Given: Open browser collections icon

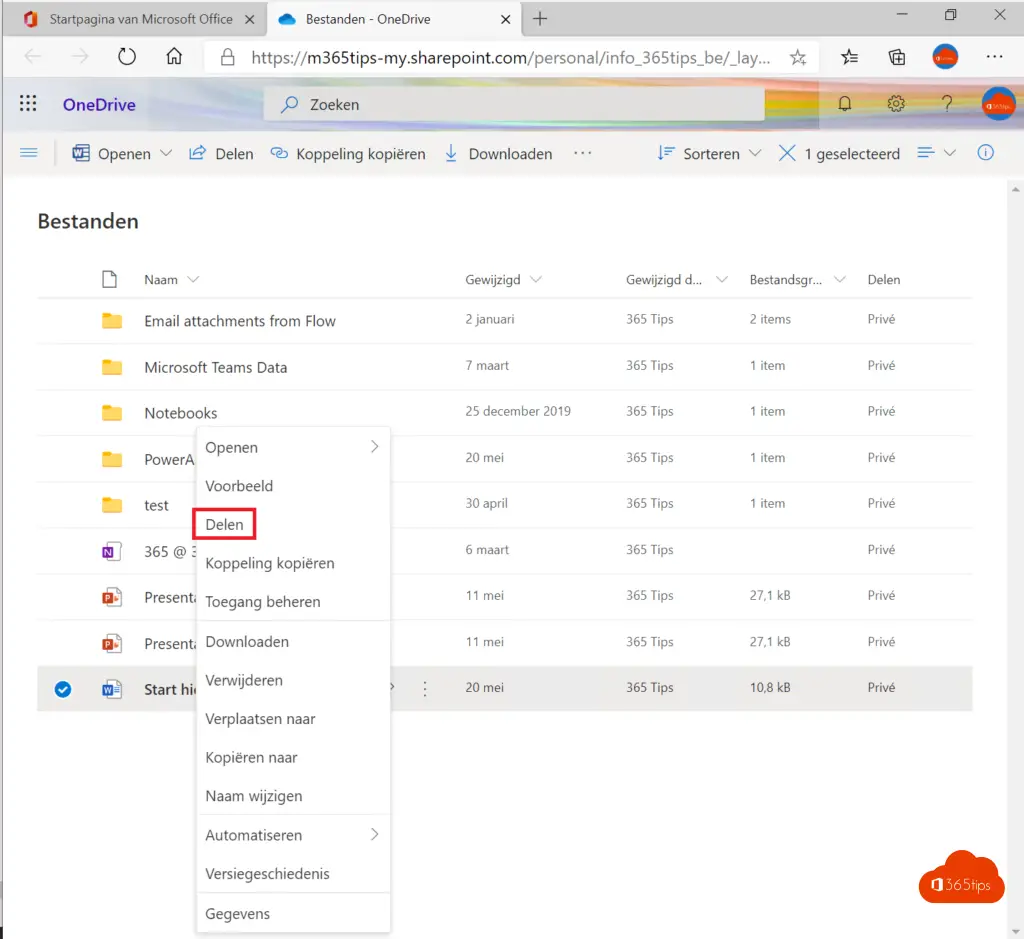Looking at the screenshot, I should pos(897,57).
